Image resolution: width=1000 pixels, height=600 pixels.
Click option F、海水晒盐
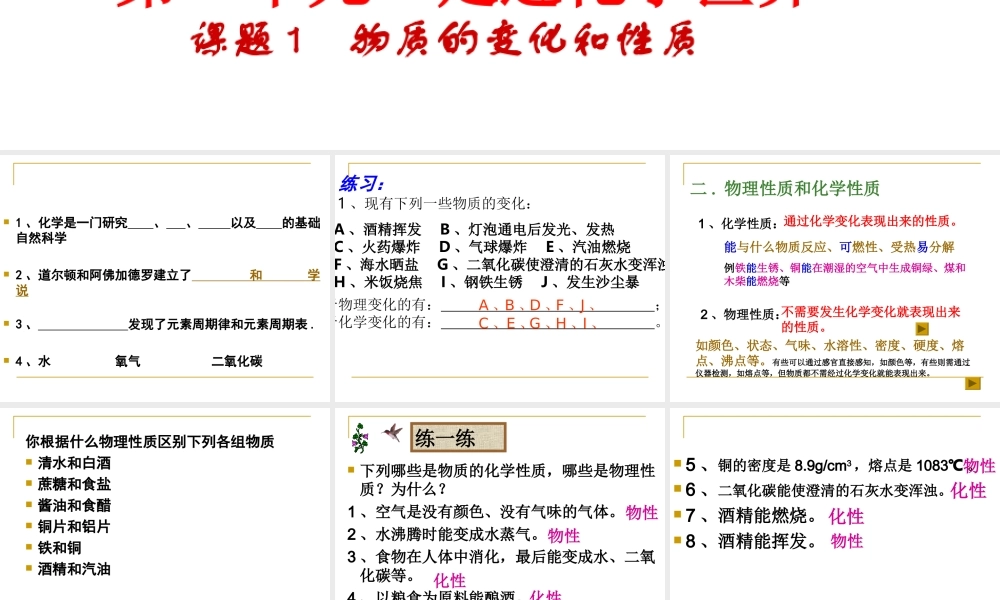[377, 264]
